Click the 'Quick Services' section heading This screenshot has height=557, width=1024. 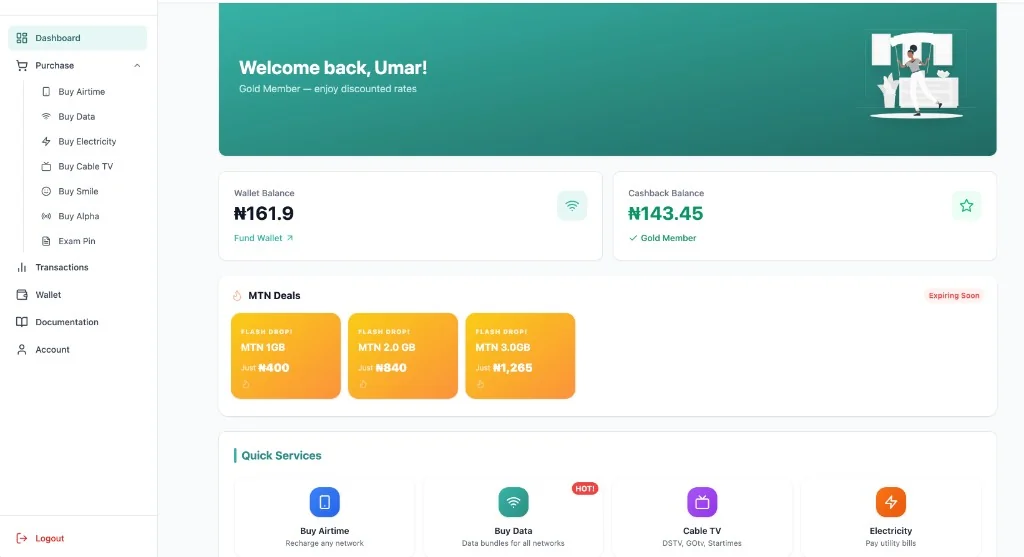281,456
